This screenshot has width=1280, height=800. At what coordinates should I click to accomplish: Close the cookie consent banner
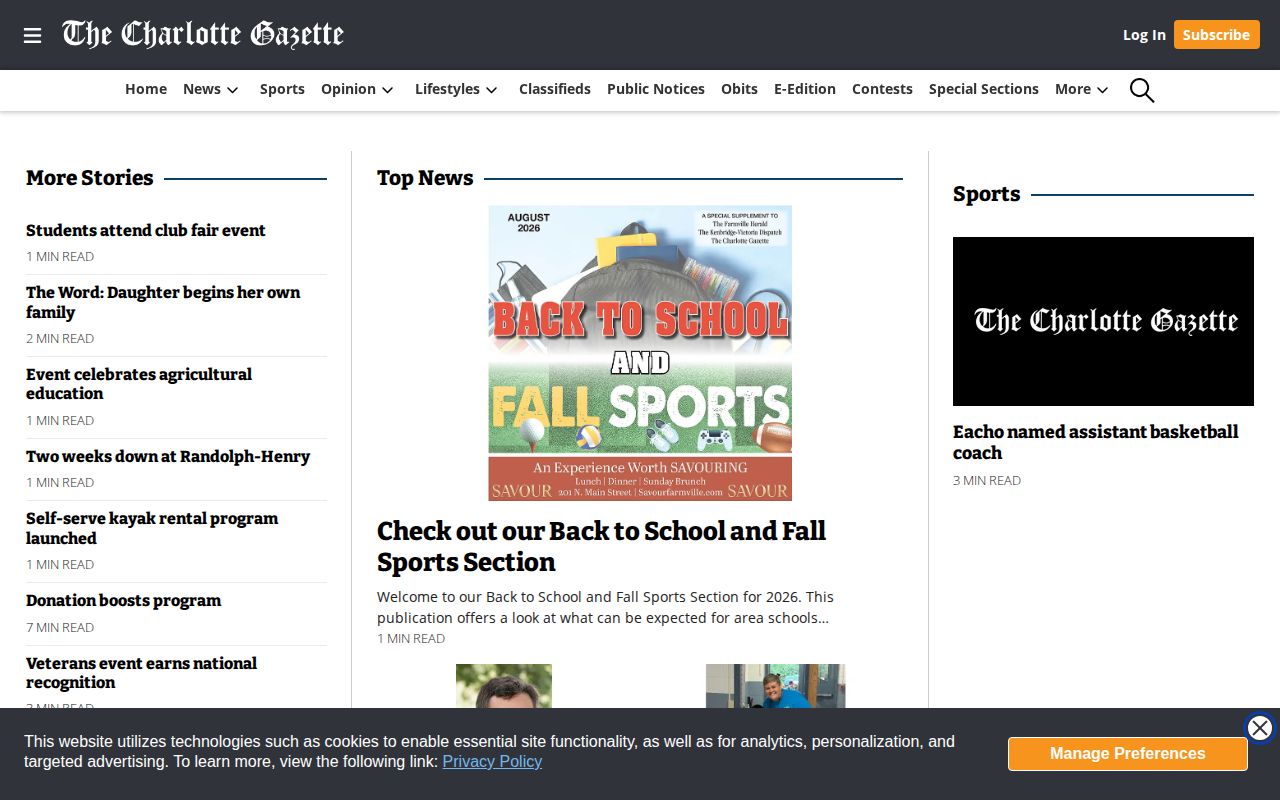(1260, 728)
